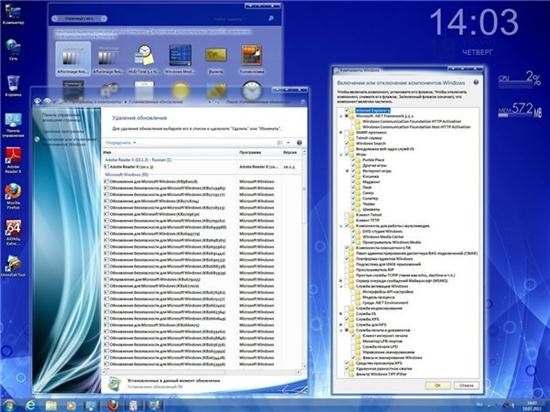Select the Currency gadget in gallery
This screenshot has width=550, height=412.
216,59
